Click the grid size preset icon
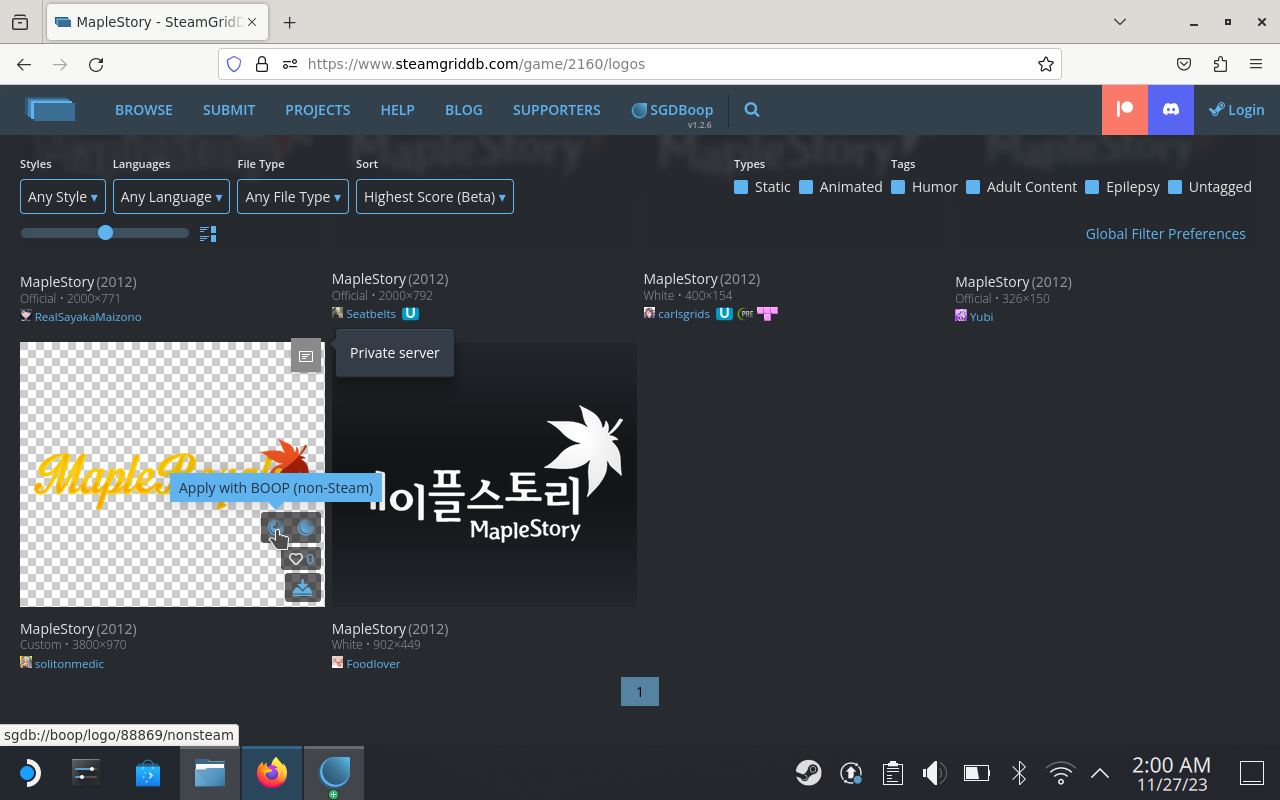The height and width of the screenshot is (800, 1280). point(208,234)
